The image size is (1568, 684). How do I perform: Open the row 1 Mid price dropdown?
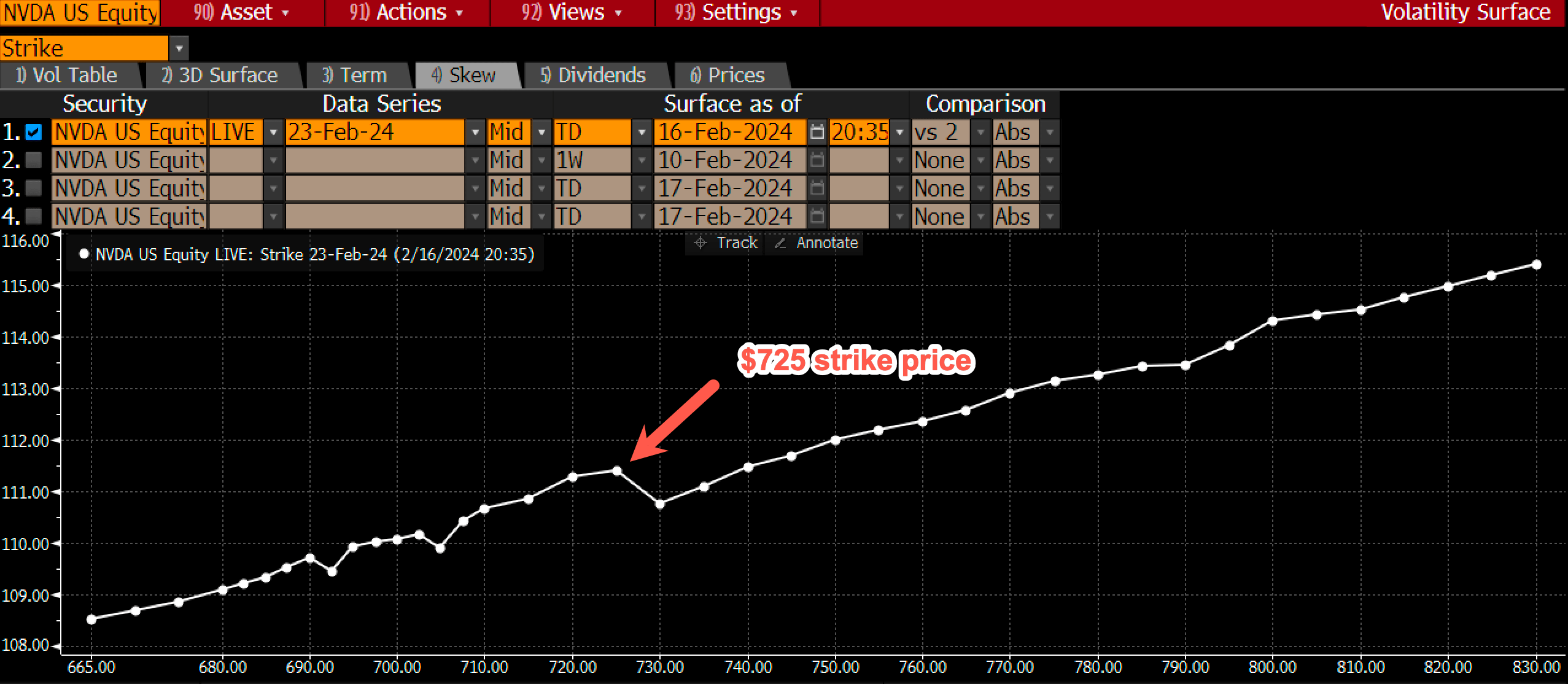(541, 132)
